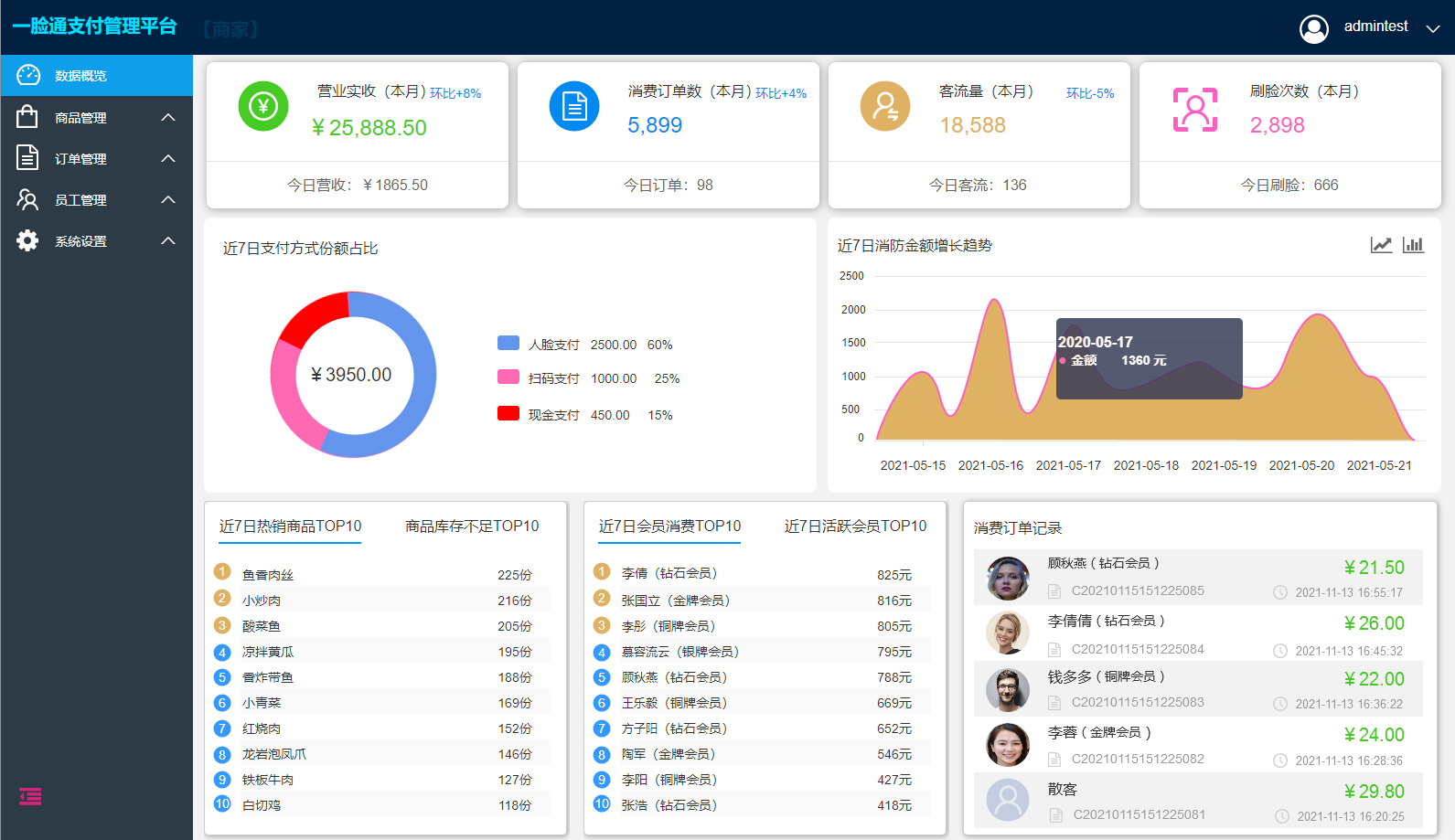Click rank 2 badge beside 张国立
Viewport: 1455px width, 840px height.
[602, 598]
